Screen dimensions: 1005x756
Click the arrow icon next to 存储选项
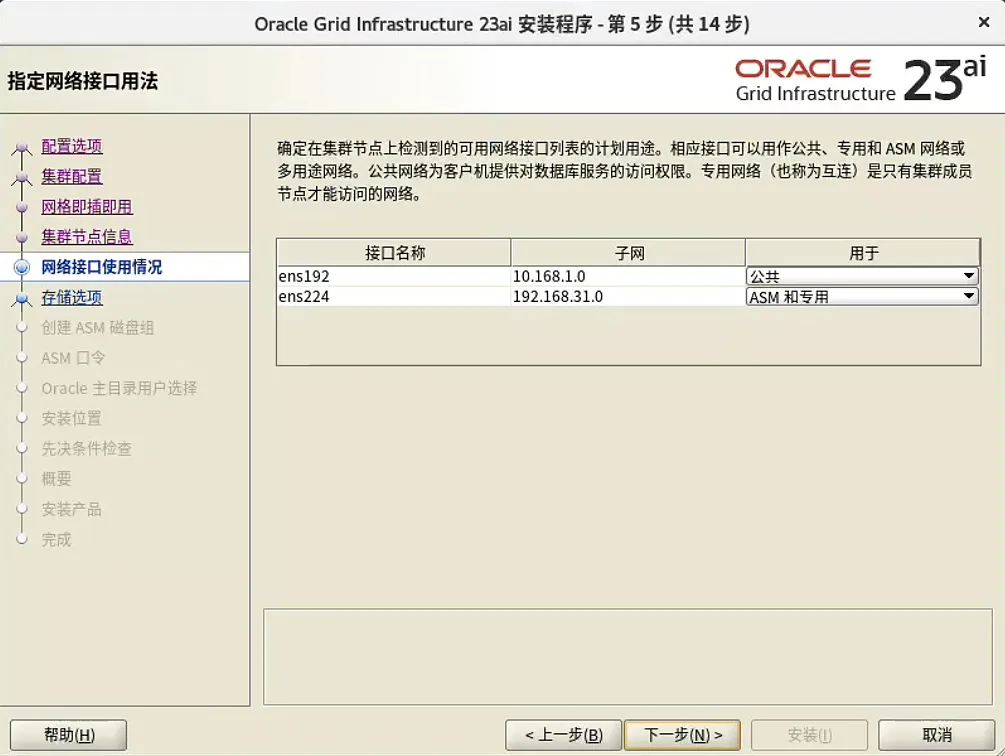(x=23, y=298)
